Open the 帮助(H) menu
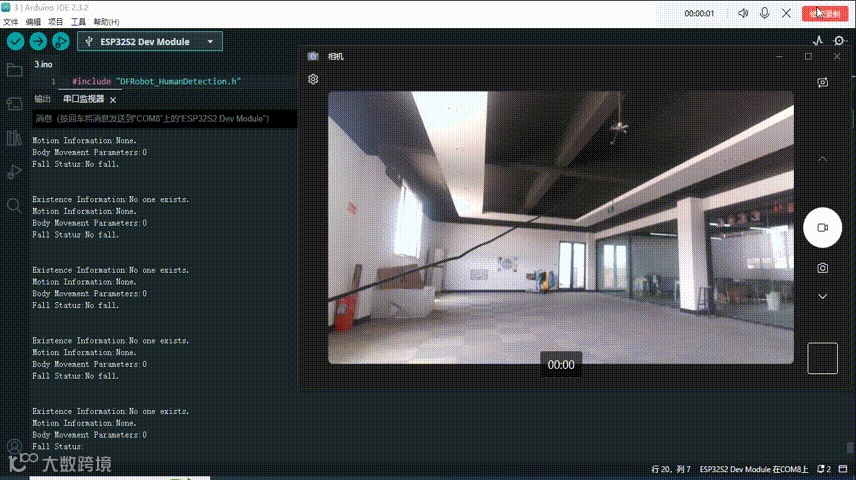 [x=106, y=22]
